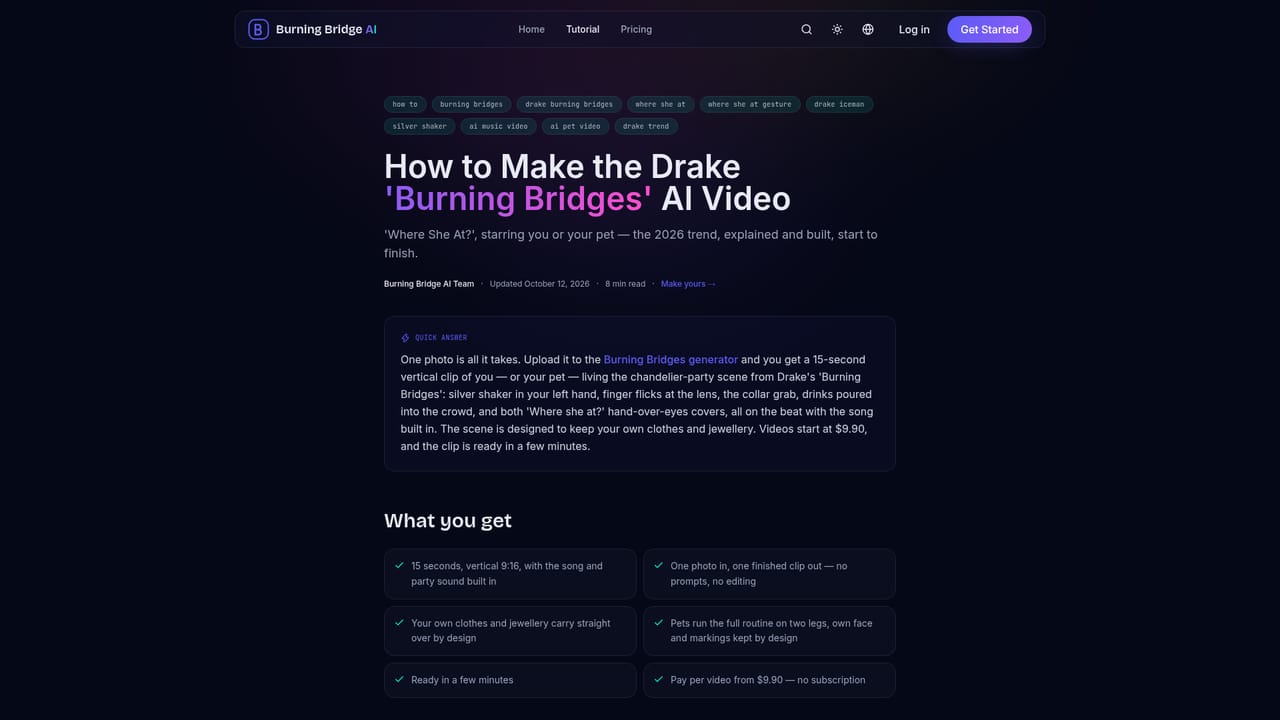The image size is (1280, 720).
Task: Click checkmark beside 'Ready in a few minutes'
Action: tap(400, 679)
